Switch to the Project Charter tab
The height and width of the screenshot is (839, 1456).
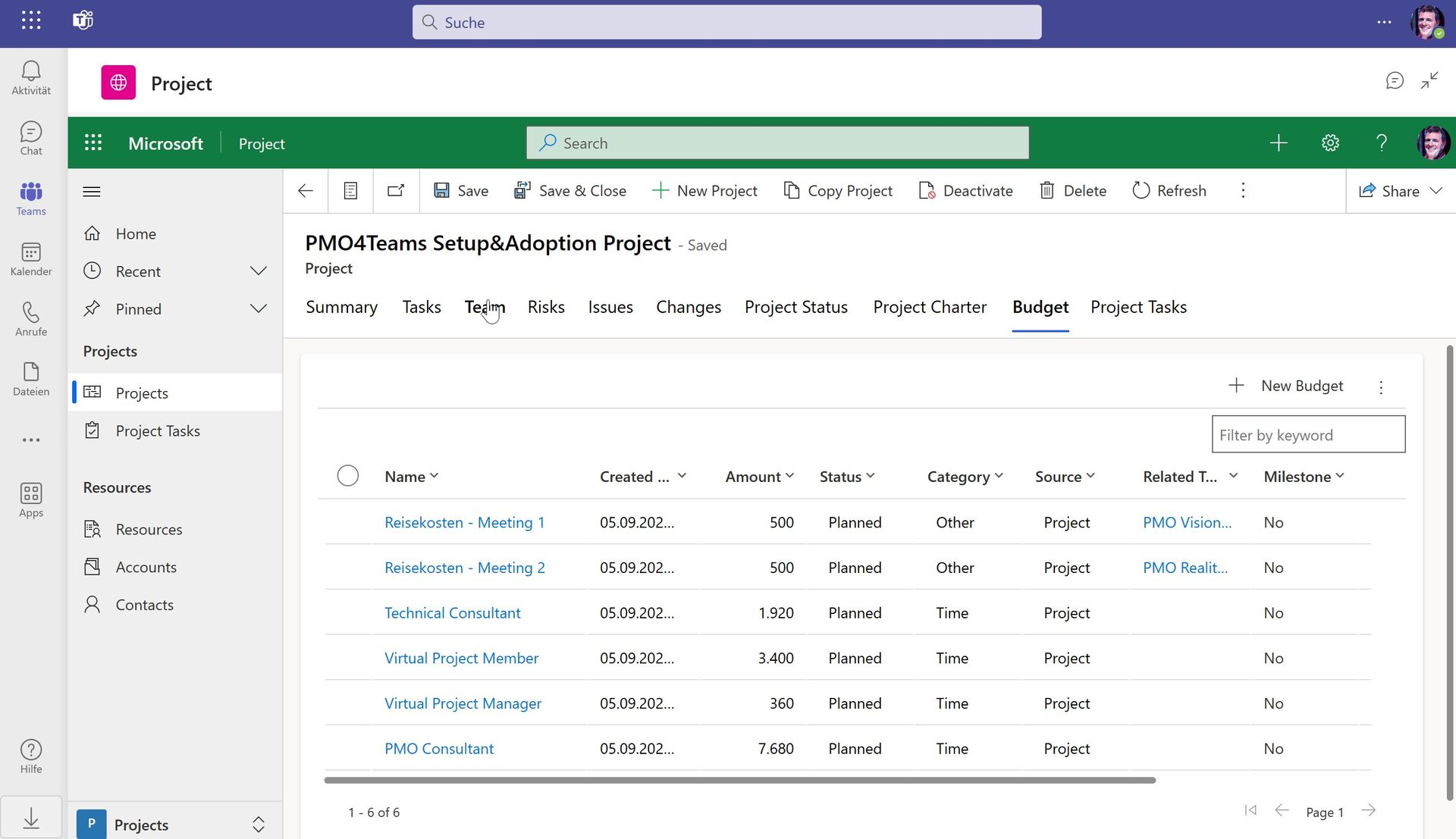pyautogui.click(x=930, y=307)
